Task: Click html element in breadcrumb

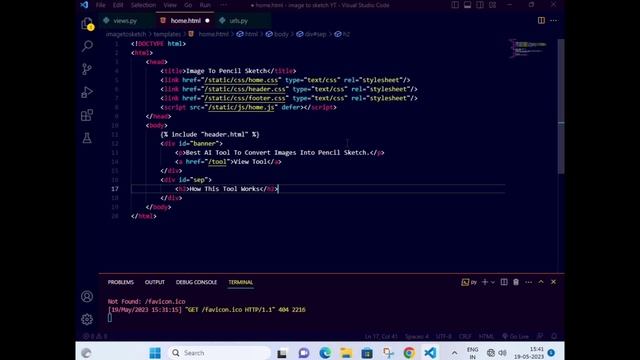Action: [251, 34]
